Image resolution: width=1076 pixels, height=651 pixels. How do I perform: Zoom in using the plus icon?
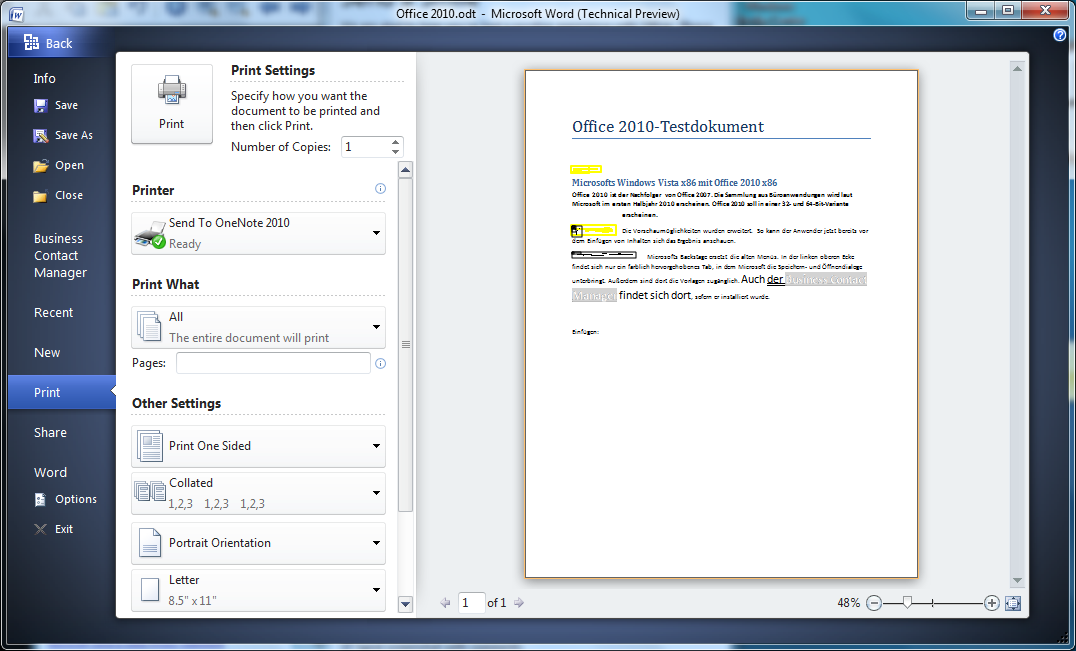click(991, 603)
